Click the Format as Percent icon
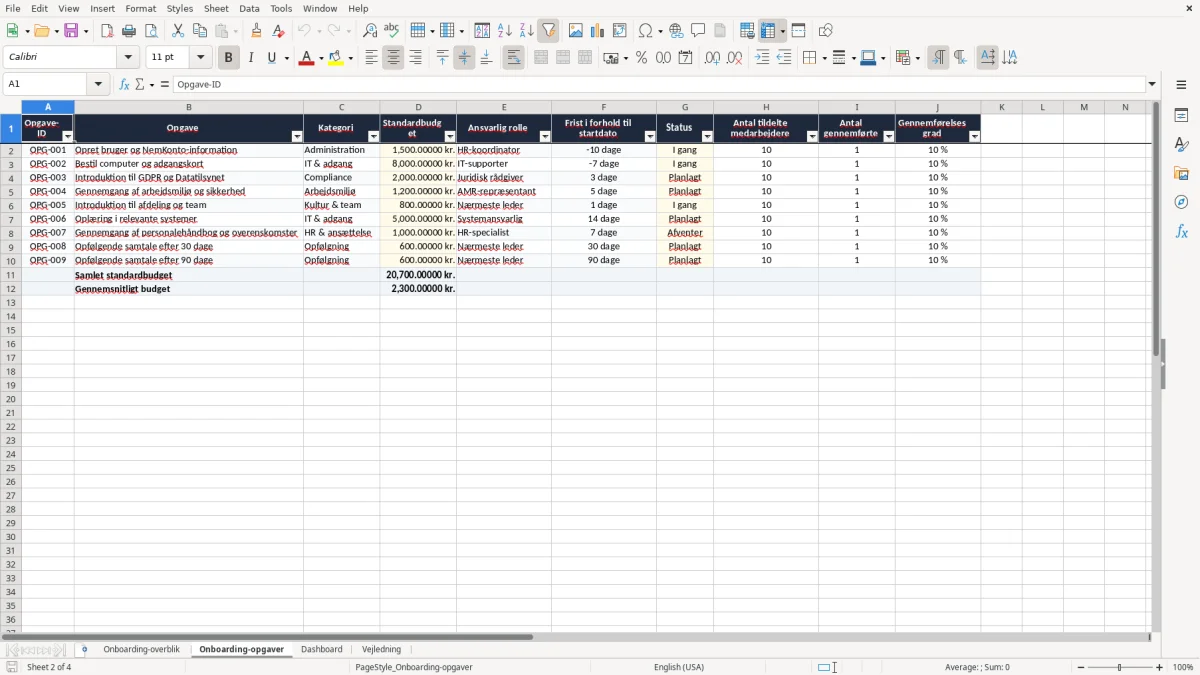1200x675 pixels. click(x=641, y=58)
